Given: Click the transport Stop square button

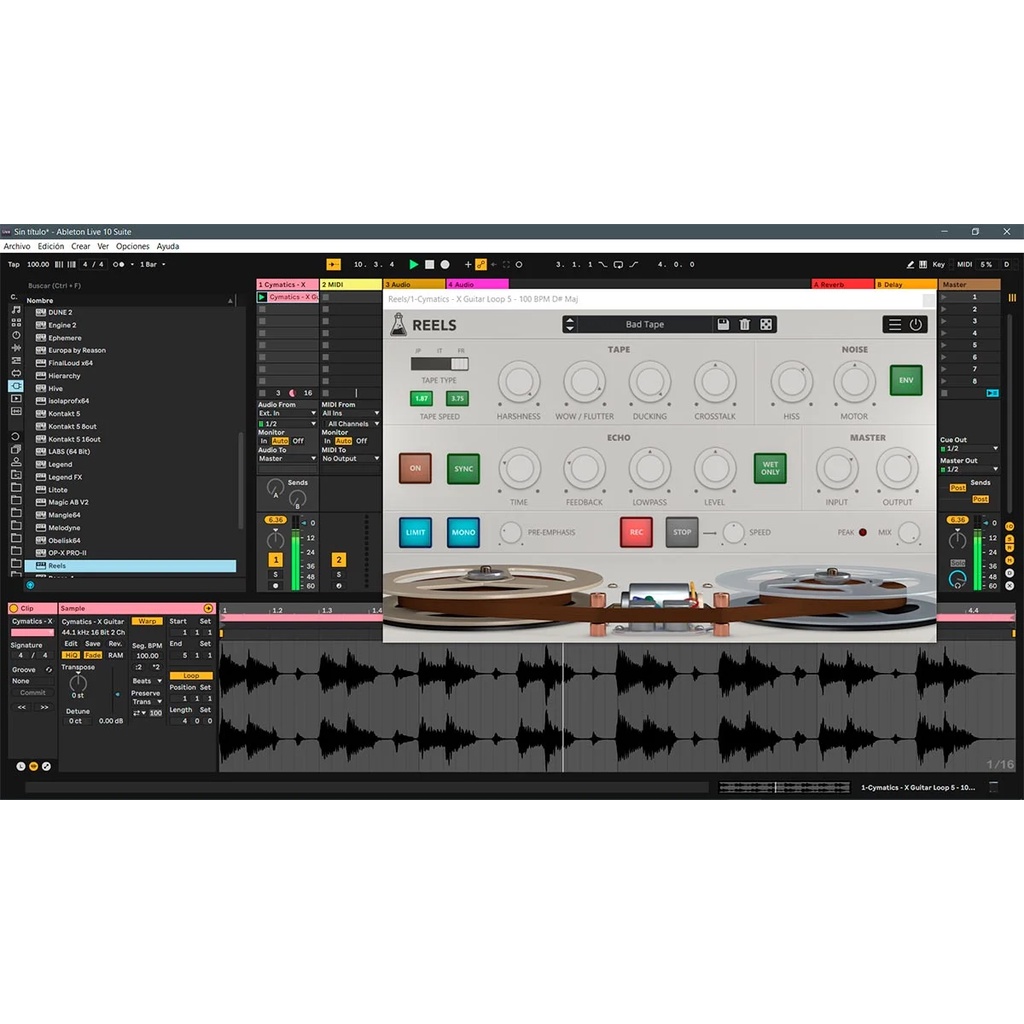Looking at the screenshot, I should tap(429, 264).
